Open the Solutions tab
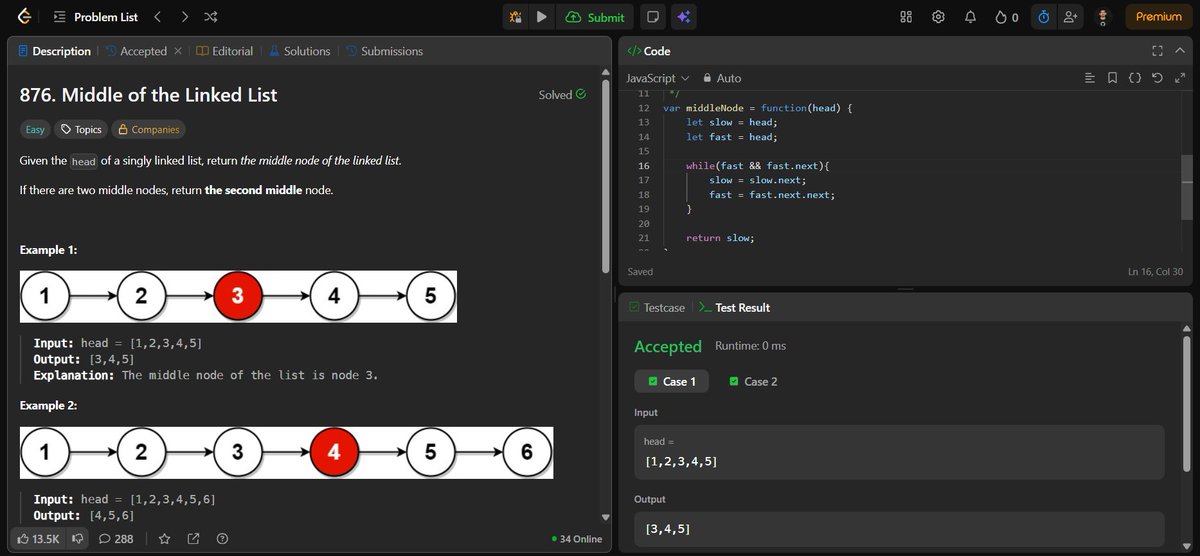Screen dimensions: 1200x556 [x=298, y=51]
